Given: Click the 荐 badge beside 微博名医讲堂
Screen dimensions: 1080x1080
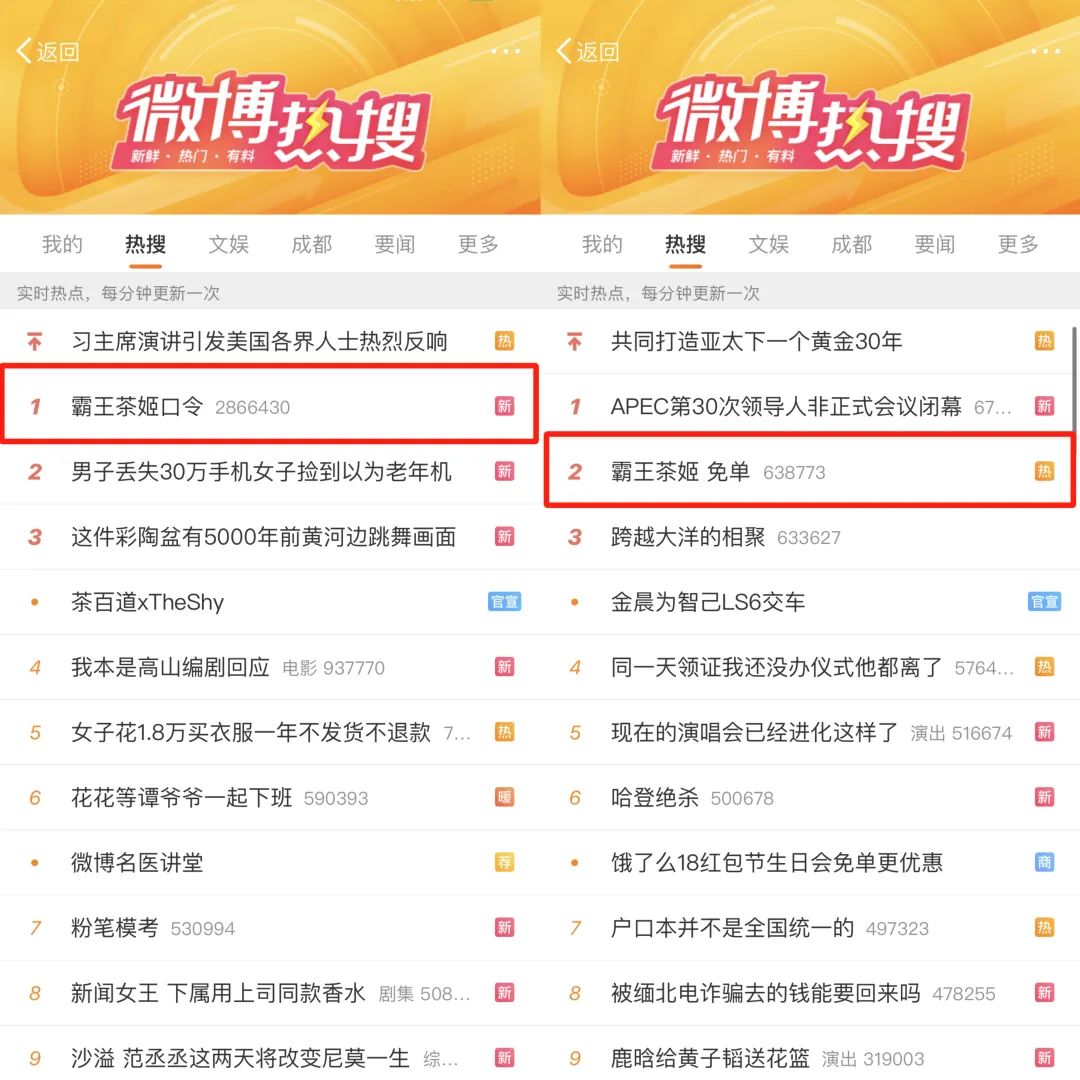Looking at the screenshot, I should 504,862.
